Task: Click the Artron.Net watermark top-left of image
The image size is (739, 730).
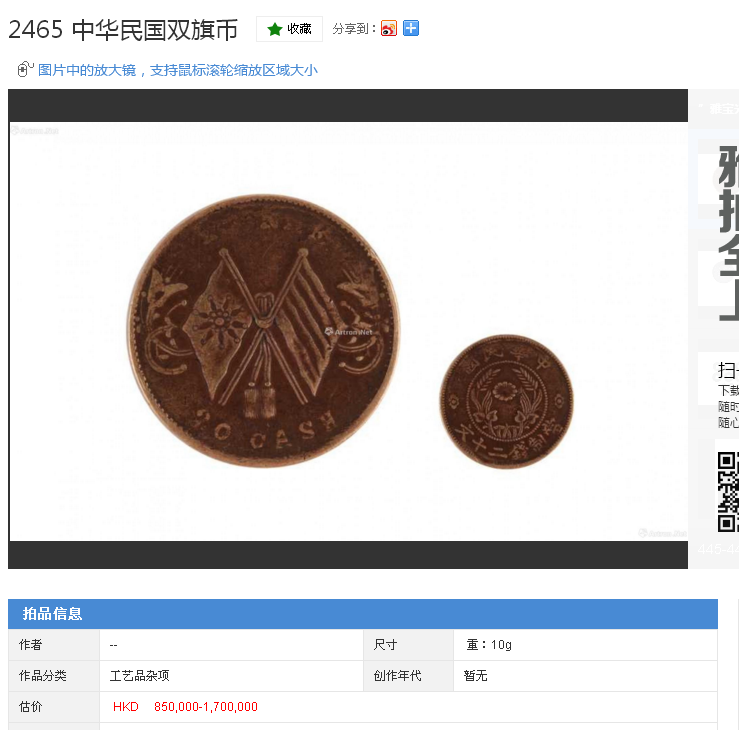Action: (x=35, y=131)
